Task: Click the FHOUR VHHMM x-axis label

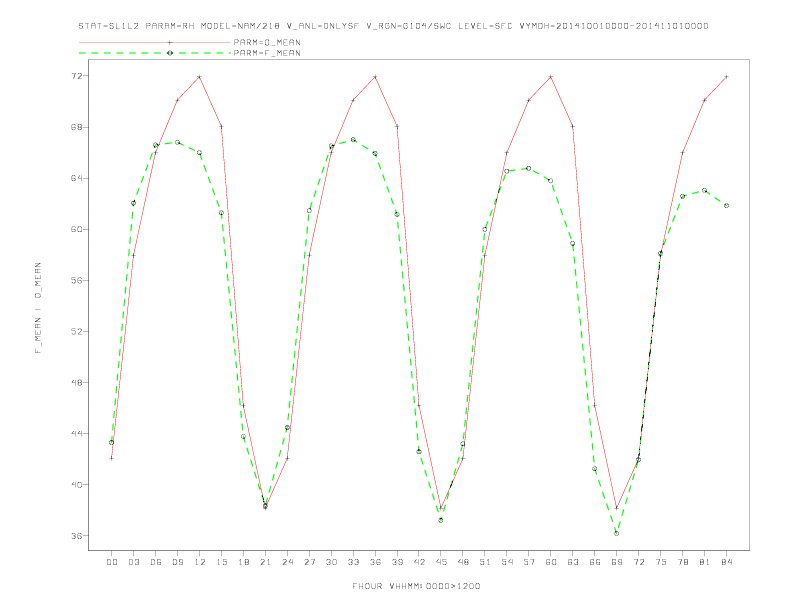Action: tap(416, 586)
